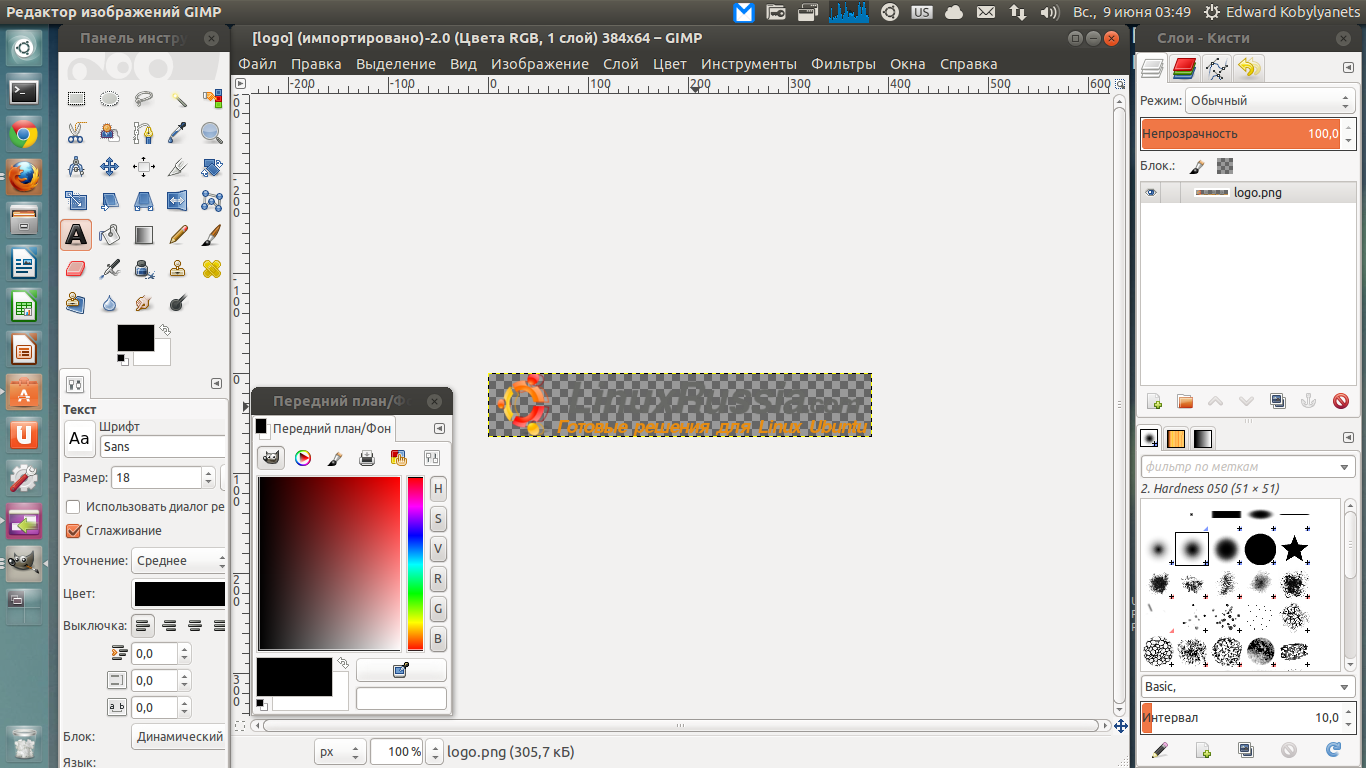Switch to the Undo History tab

click(x=1248, y=68)
